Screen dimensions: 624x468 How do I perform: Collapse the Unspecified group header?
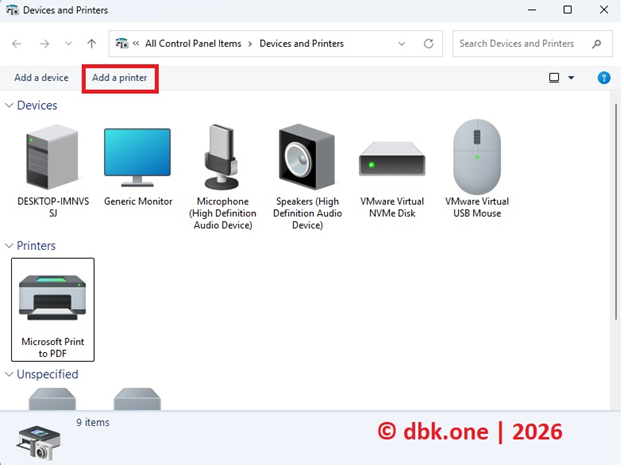pyautogui.click(x=10, y=375)
